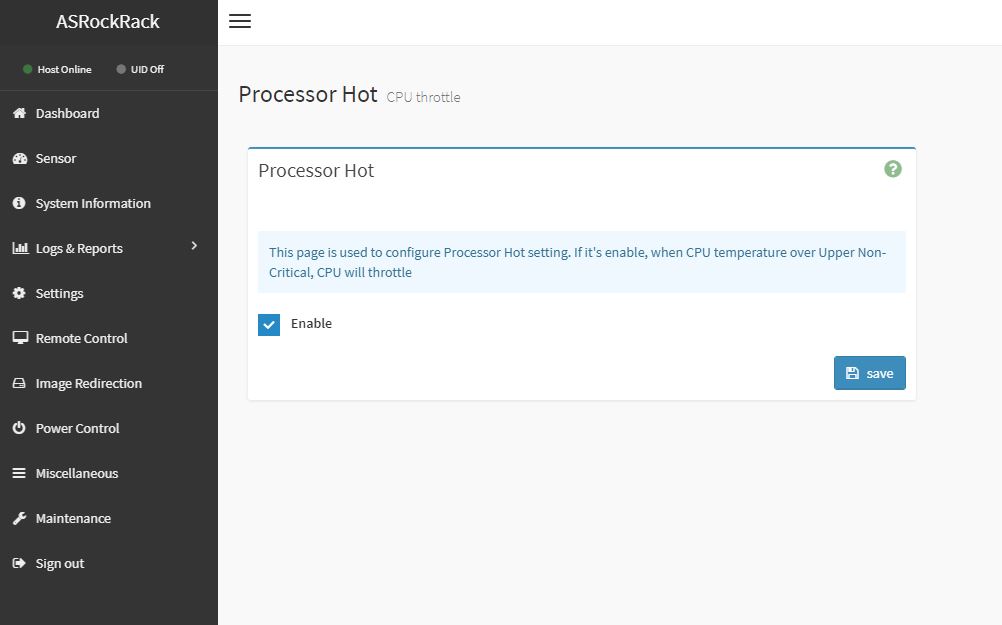1002x625 pixels.
Task: Click the Settings gear icon
Action: 19,293
